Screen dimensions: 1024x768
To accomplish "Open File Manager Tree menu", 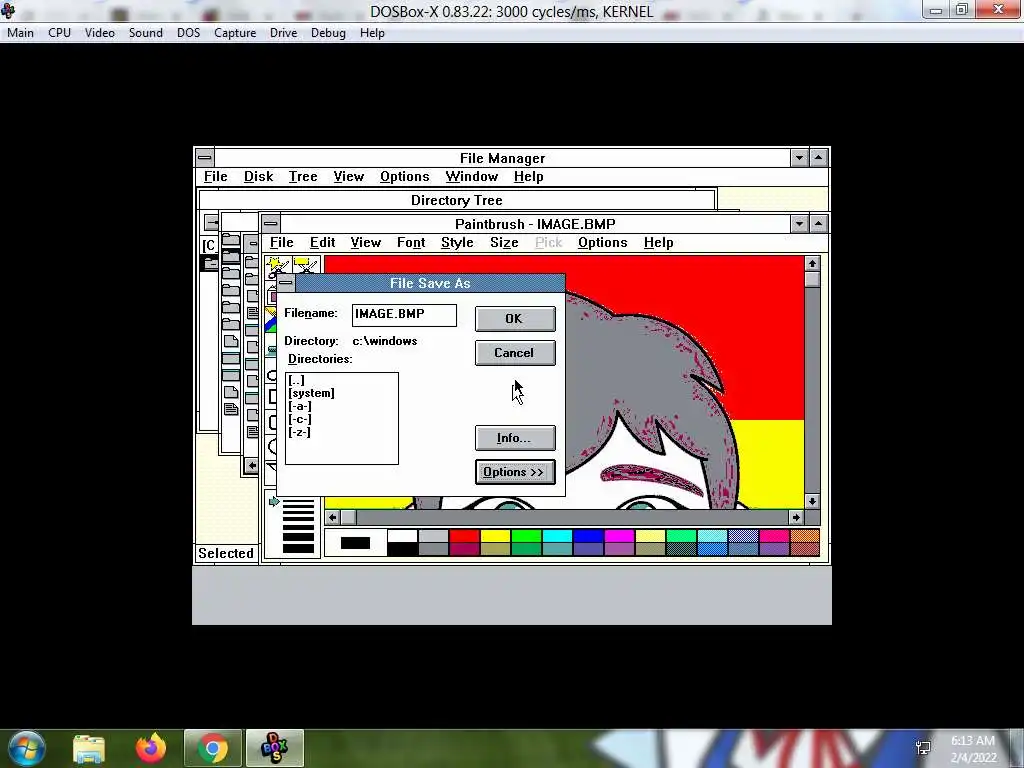I will click(x=303, y=176).
